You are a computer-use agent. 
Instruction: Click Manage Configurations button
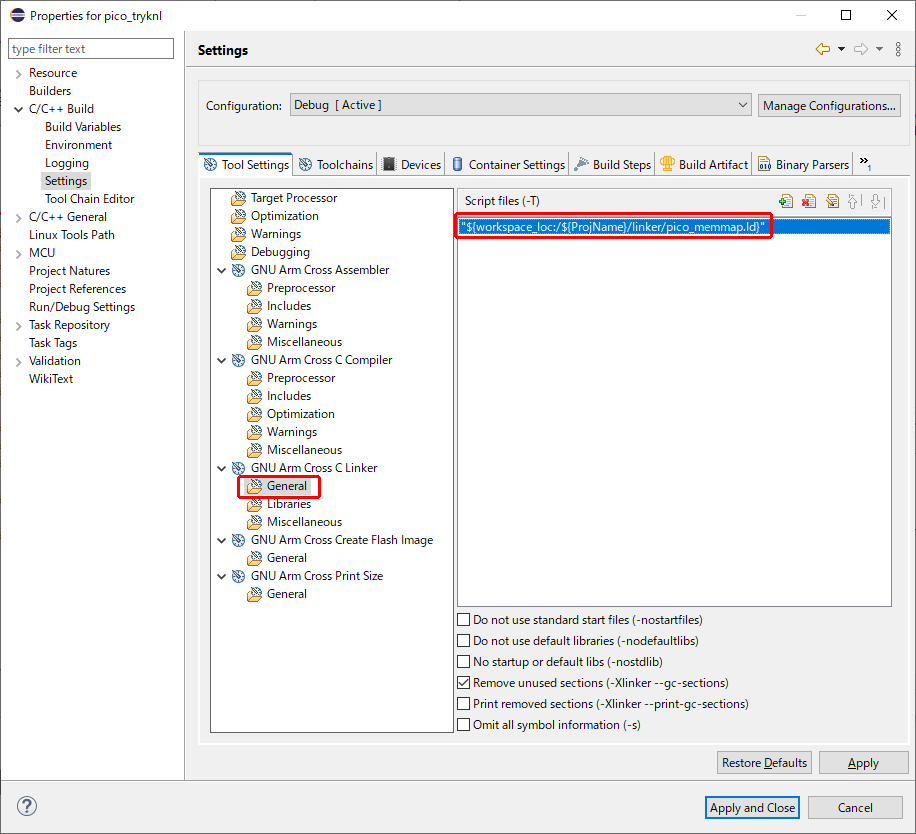pos(829,105)
